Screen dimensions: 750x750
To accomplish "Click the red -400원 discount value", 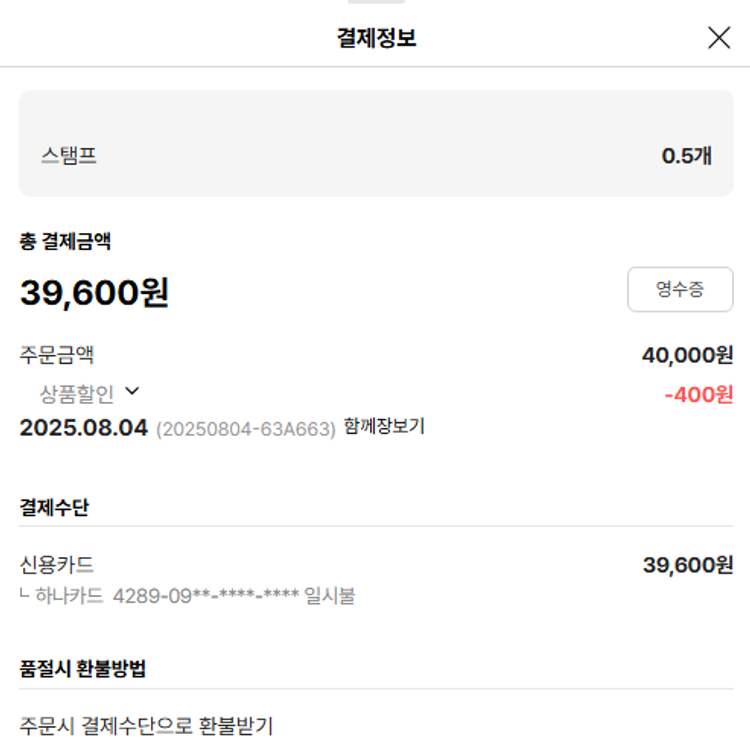I will point(698,394).
